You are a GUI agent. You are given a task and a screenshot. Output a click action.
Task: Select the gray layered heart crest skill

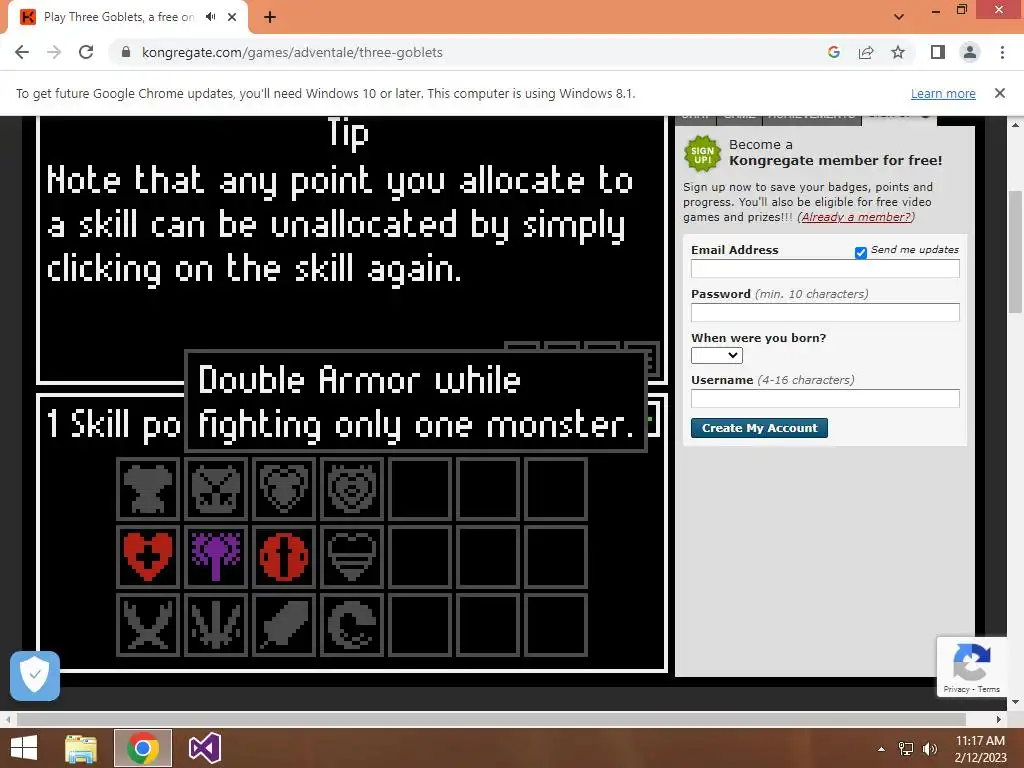(352, 488)
